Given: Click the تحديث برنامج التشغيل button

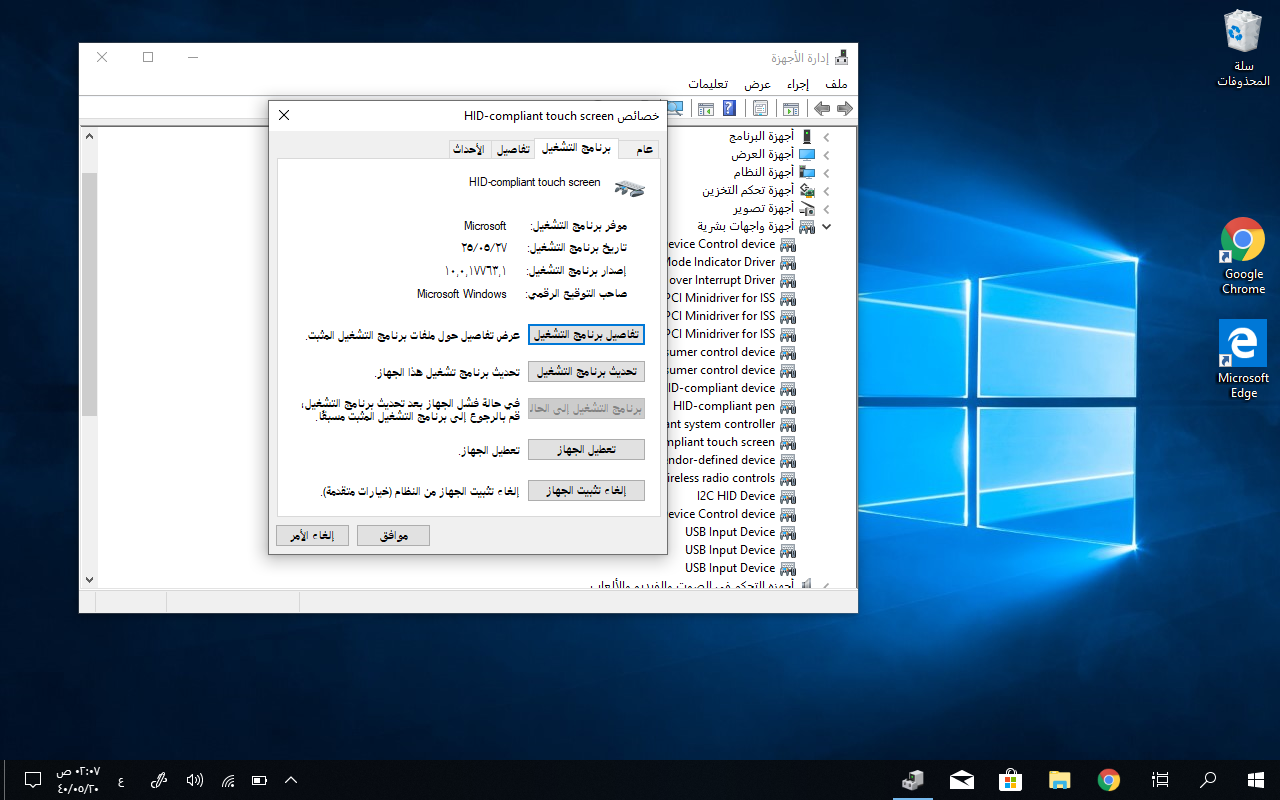Looking at the screenshot, I should [x=586, y=371].
